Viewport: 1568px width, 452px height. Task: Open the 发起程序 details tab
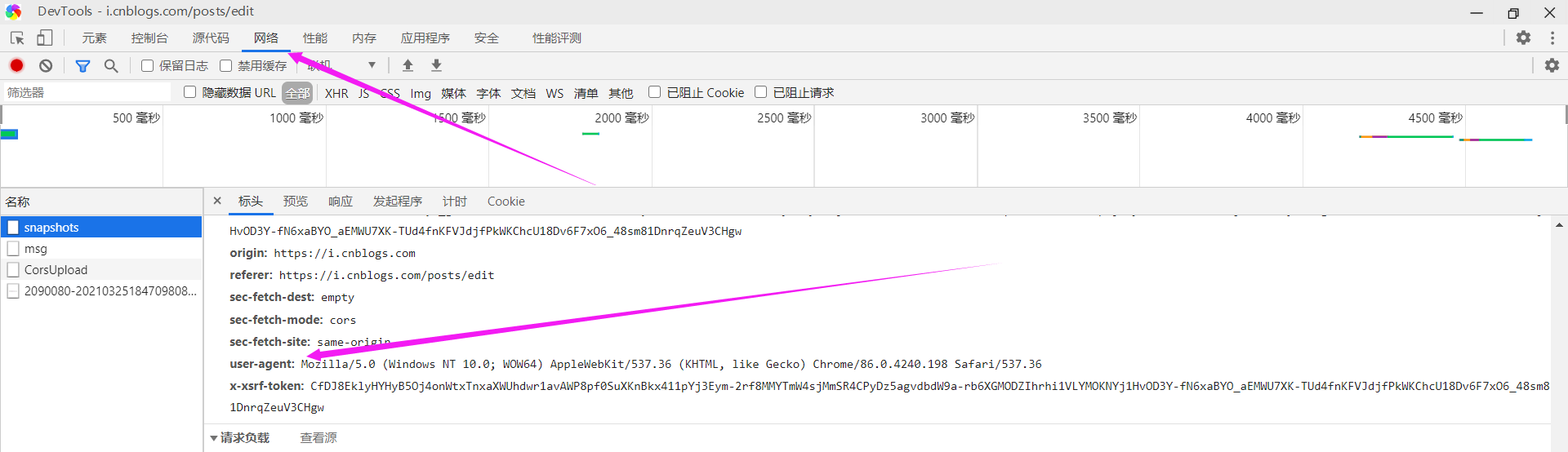pyautogui.click(x=398, y=201)
